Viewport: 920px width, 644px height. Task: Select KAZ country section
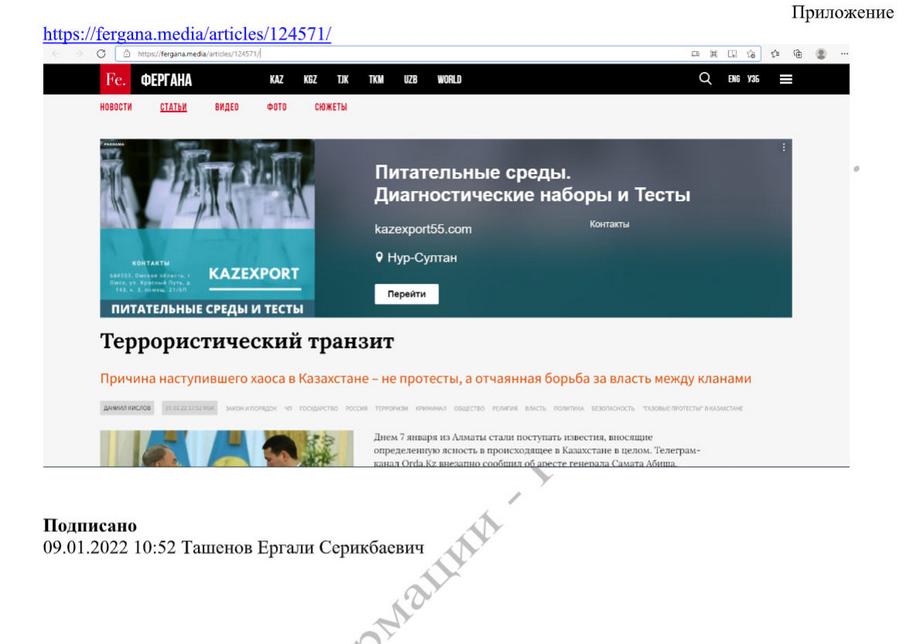pos(276,79)
